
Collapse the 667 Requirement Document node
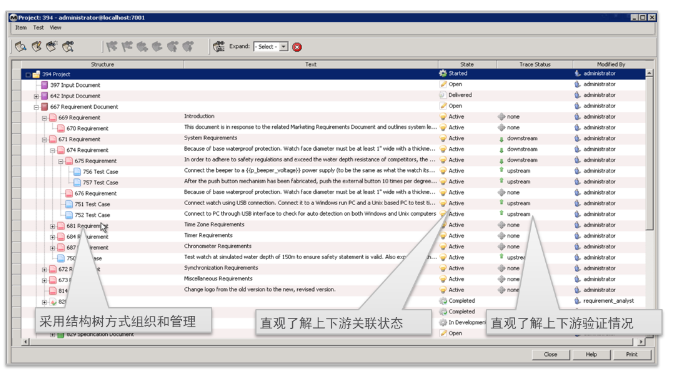pyautogui.click(x=36, y=107)
